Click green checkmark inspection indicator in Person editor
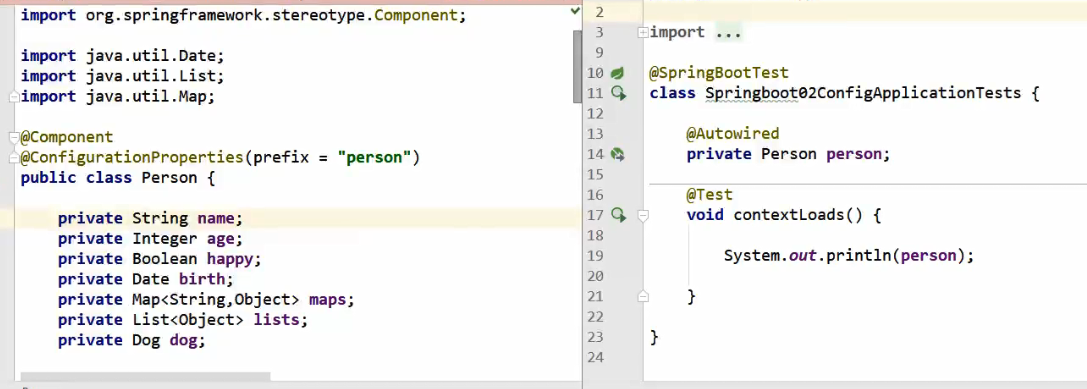 (x=575, y=11)
